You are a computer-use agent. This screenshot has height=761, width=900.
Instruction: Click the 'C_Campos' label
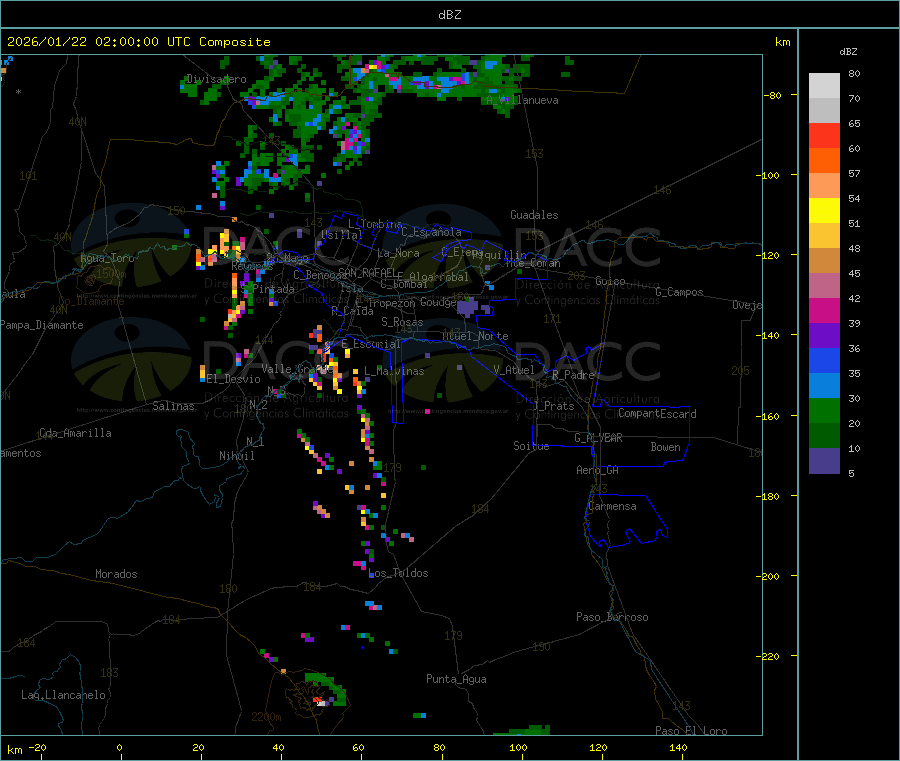(680, 292)
